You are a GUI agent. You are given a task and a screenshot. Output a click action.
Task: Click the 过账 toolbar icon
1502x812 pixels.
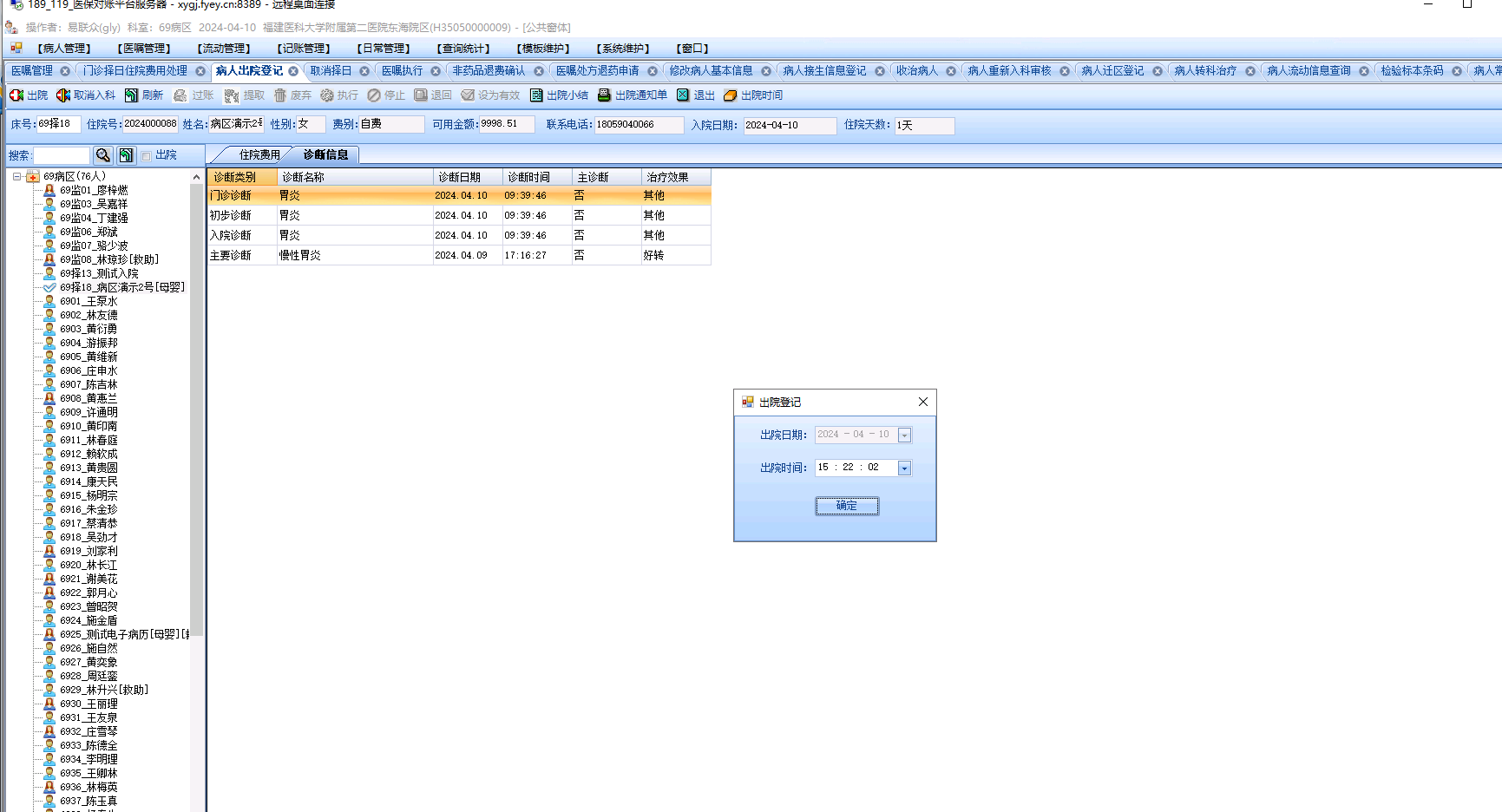(x=180, y=95)
